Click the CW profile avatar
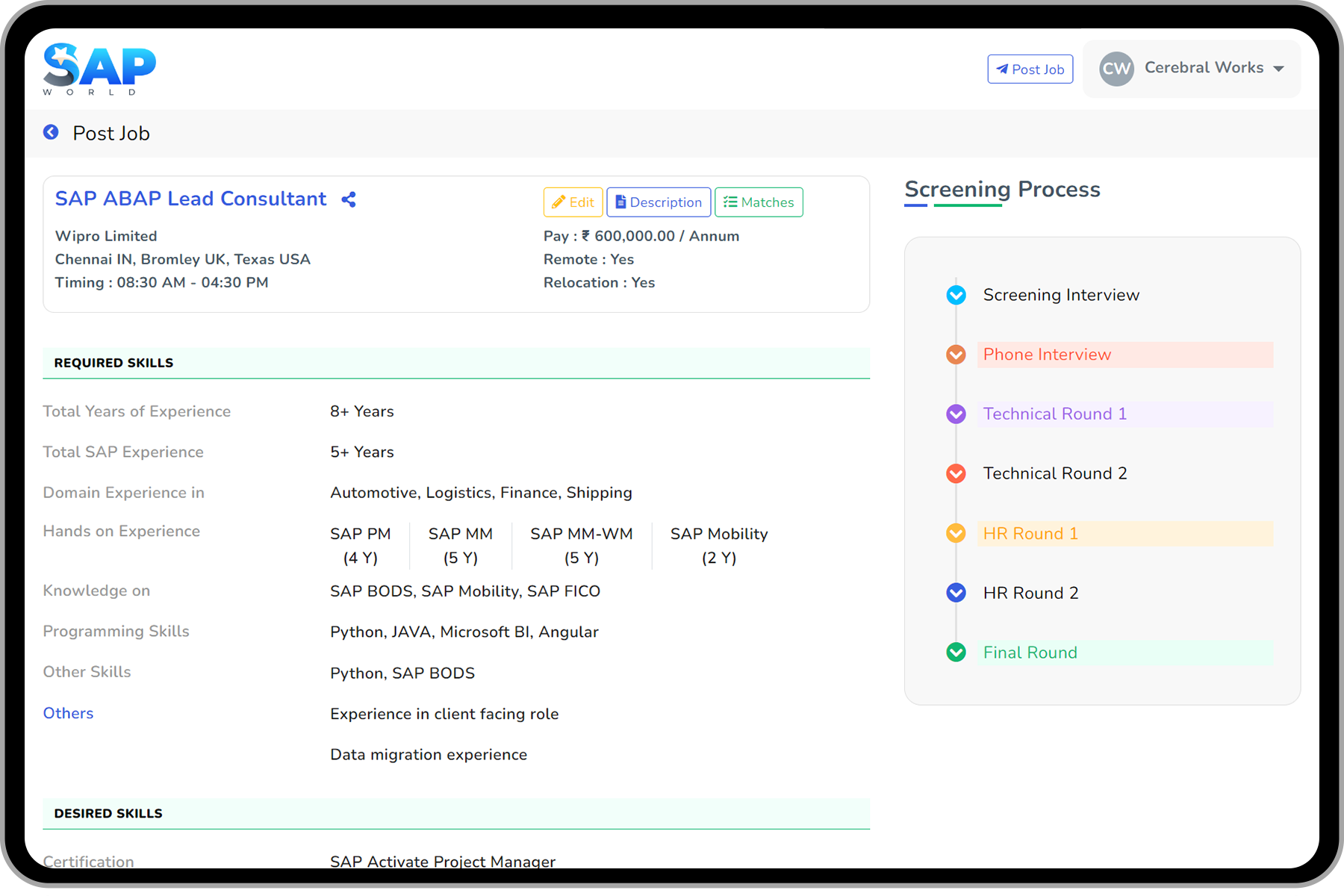The height and width of the screenshot is (896, 1344). click(1116, 69)
